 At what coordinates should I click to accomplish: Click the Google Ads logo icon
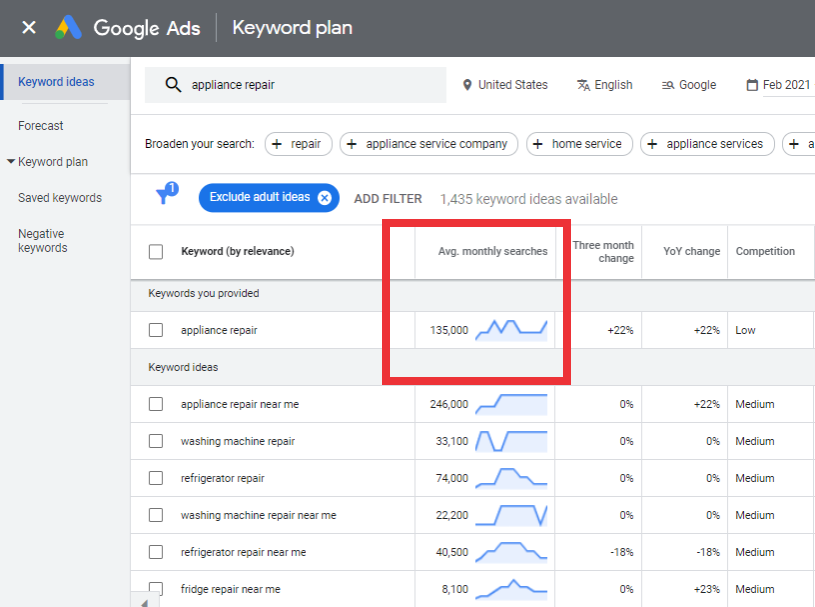coord(69,28)
